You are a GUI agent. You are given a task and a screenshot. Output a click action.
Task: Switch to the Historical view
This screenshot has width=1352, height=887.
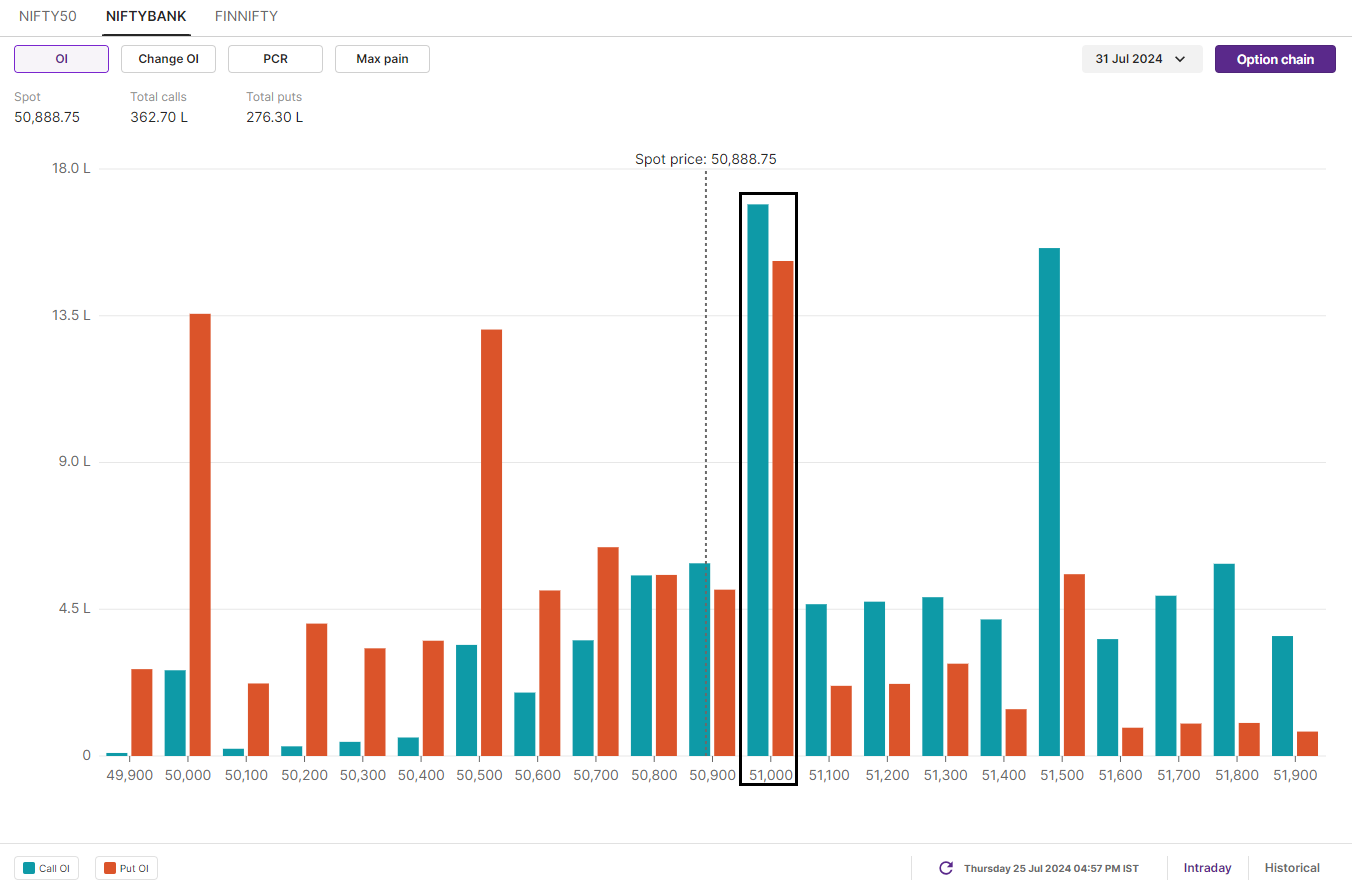tap(1292, 868)
